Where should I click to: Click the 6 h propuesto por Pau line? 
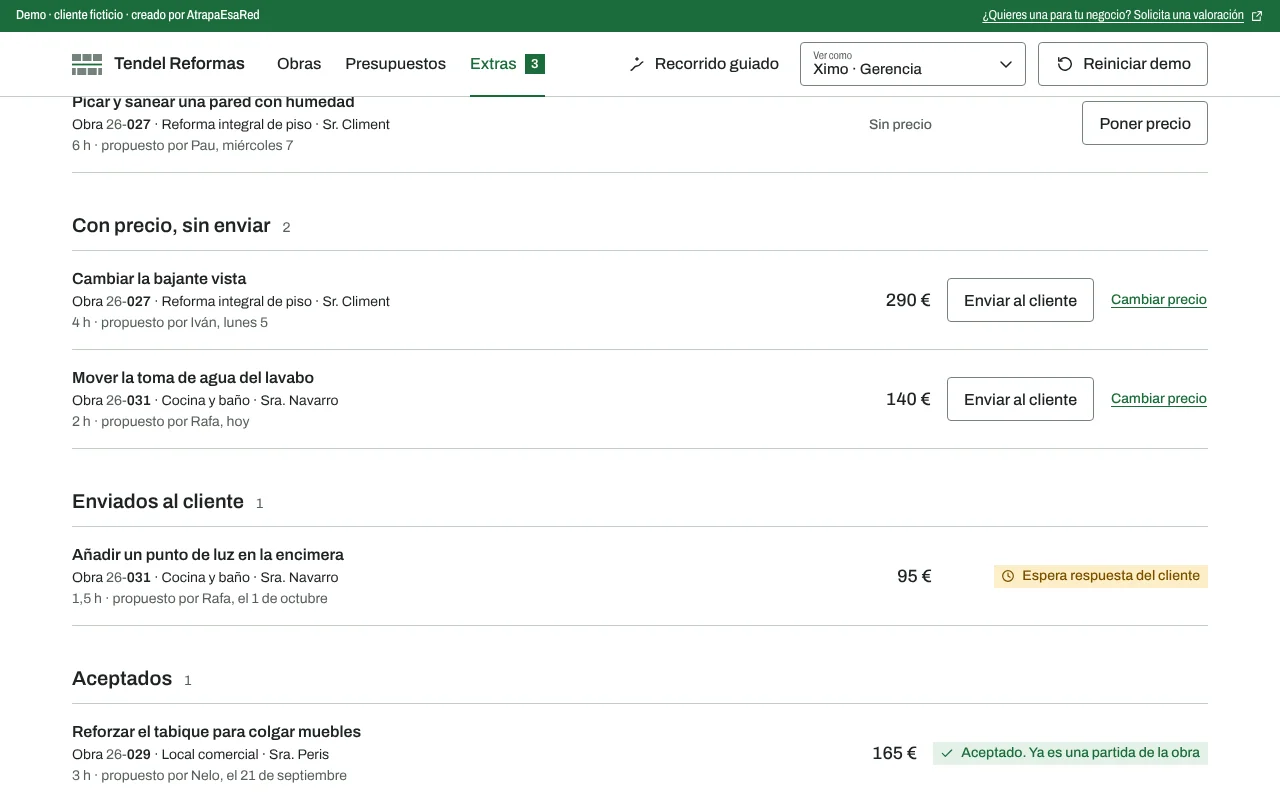click(x=183, y=146)
